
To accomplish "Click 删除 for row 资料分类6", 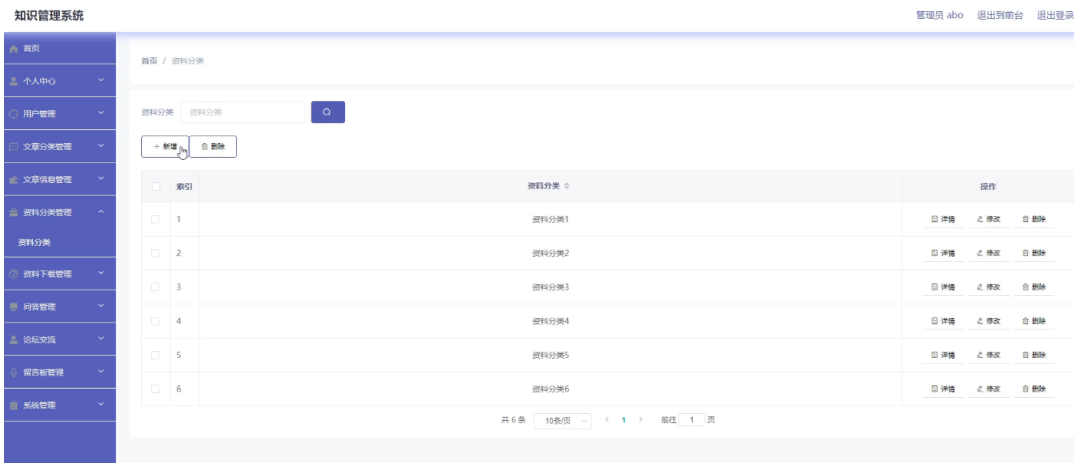I will click(x=1034, y=389).
